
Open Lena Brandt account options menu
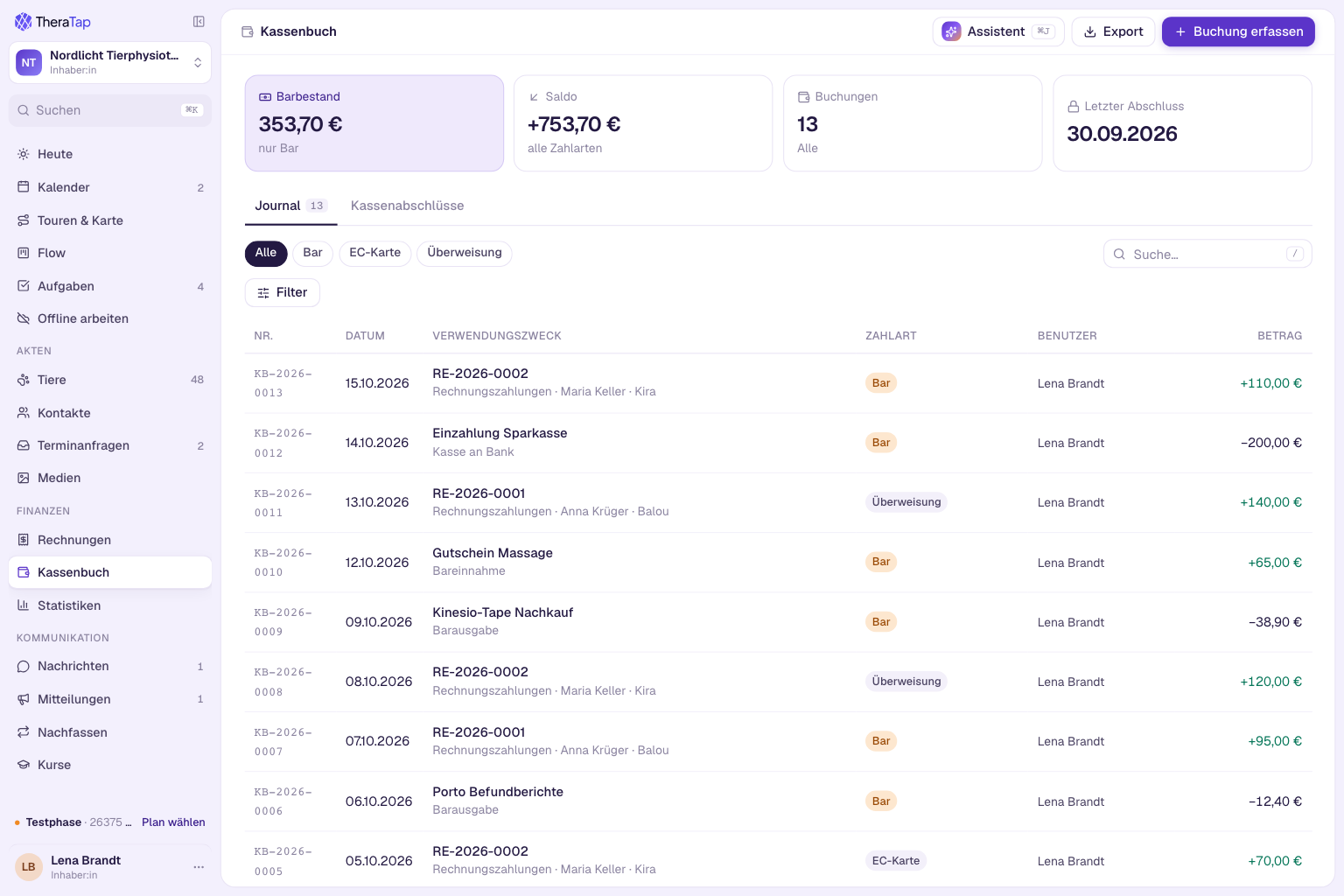click(199, 867)
